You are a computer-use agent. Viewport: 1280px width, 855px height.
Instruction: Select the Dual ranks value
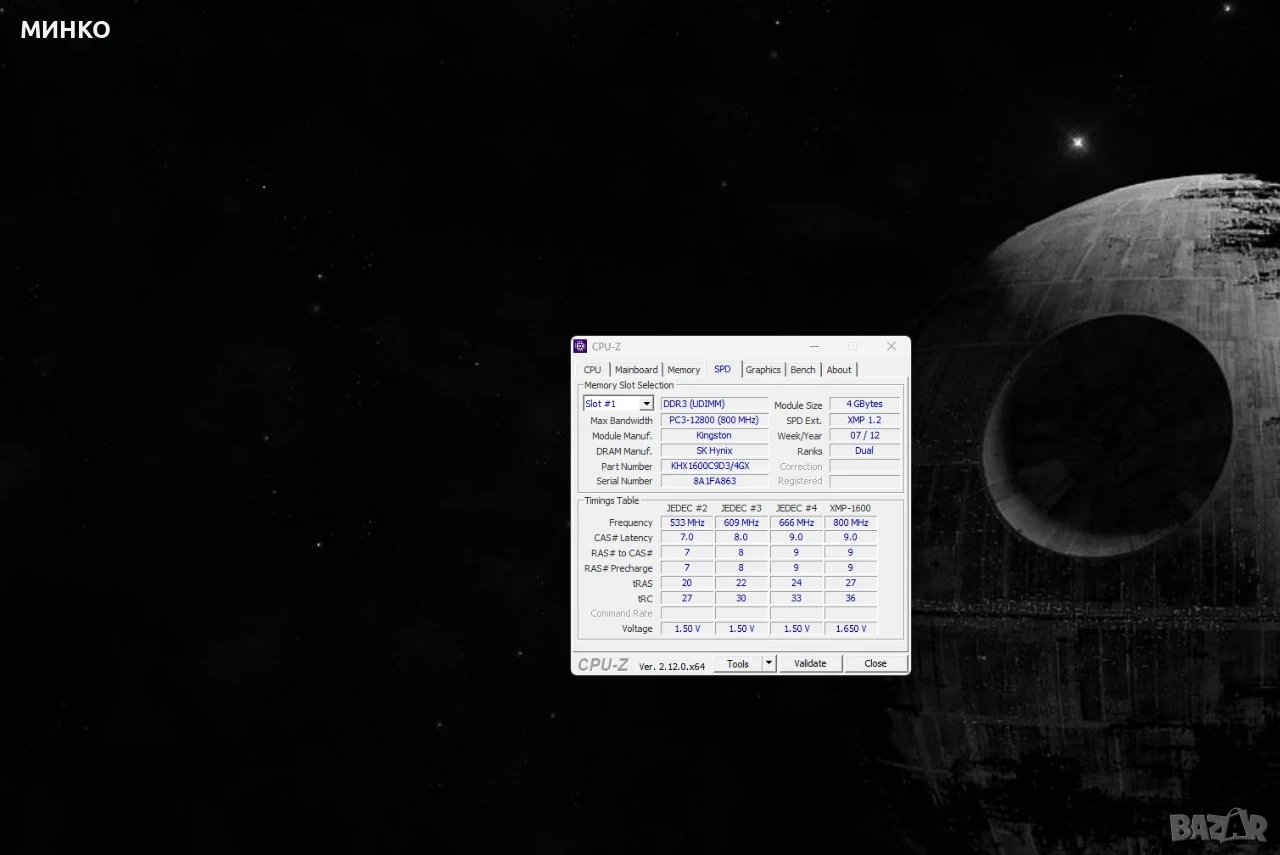coord(864,451)
